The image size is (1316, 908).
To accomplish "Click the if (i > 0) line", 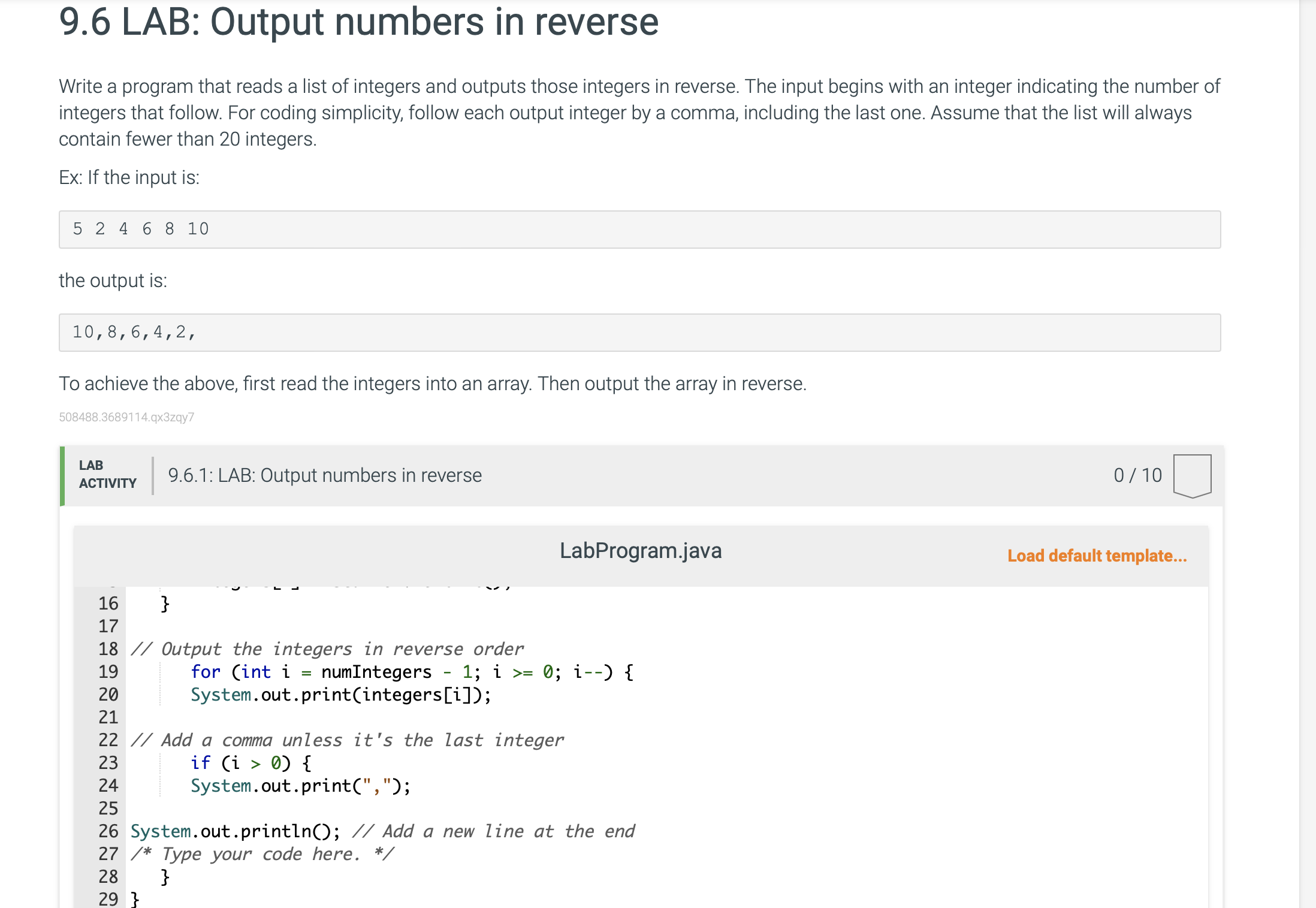I will 250,763.
